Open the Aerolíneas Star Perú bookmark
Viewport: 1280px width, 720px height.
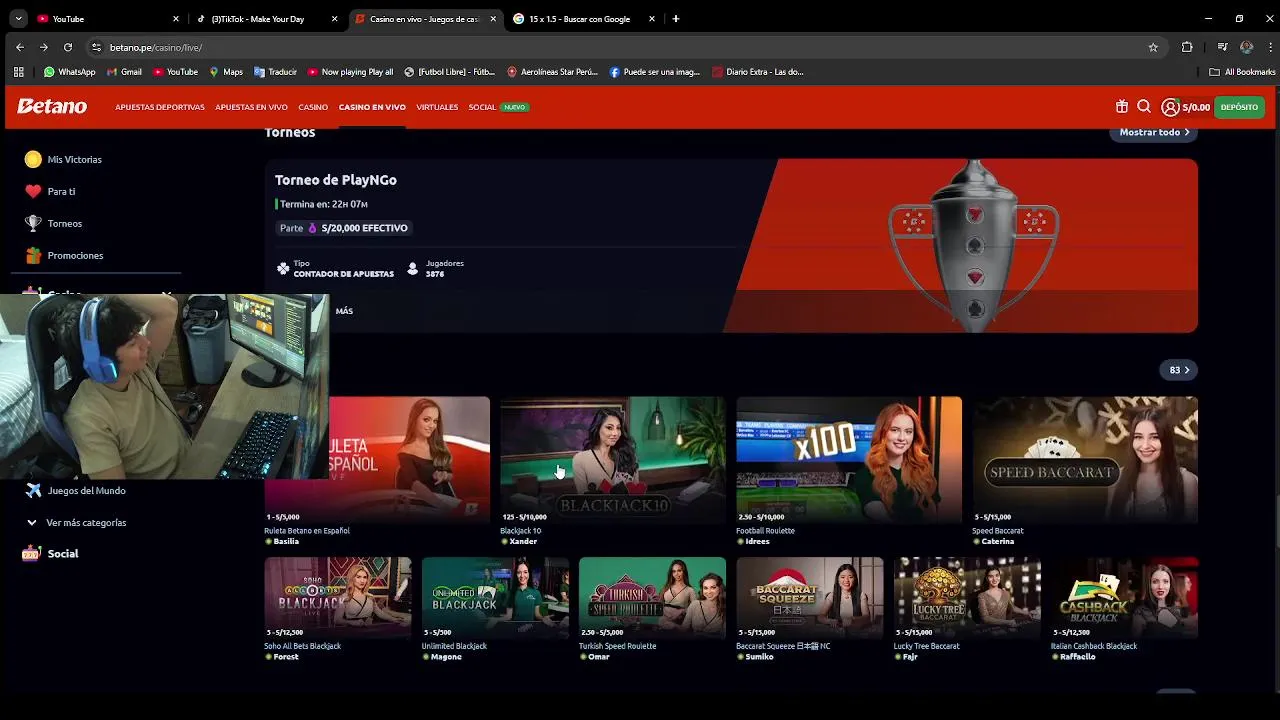tap(553, 72)
